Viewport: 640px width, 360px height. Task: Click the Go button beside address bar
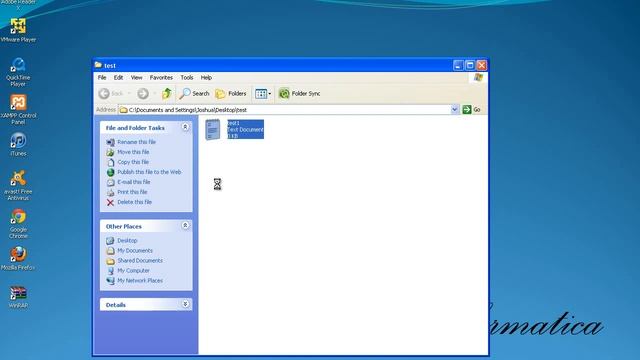[471, 109]
